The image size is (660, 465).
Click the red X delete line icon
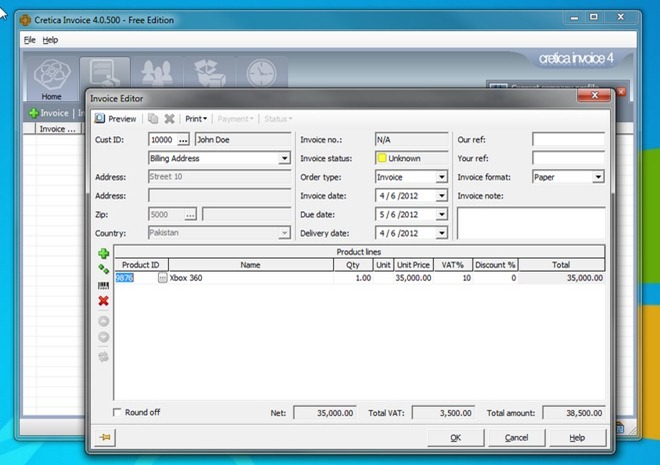[104, 301]
